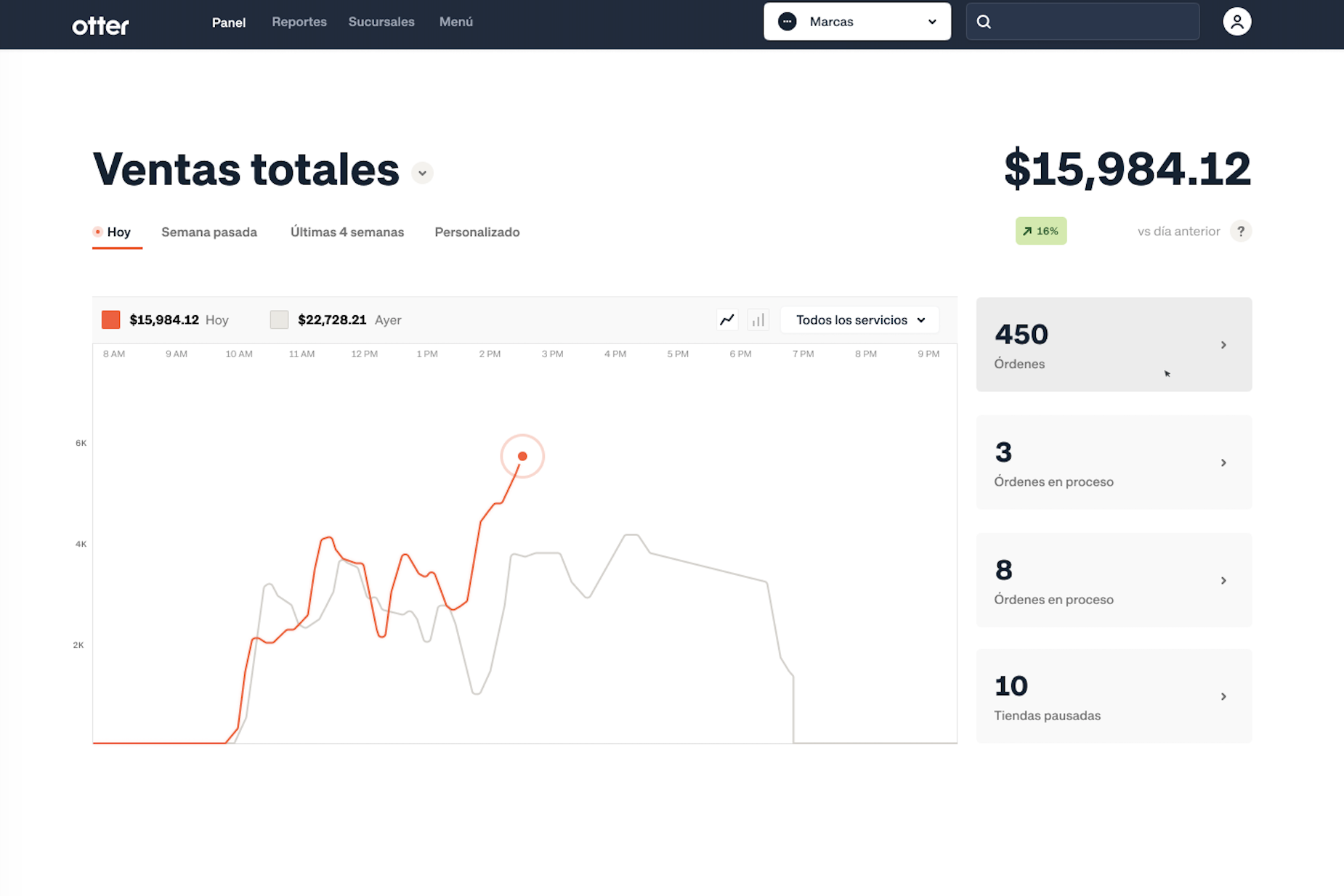Open Menú in the navigation
1344x896 pixels.
(x=456, y=22)
